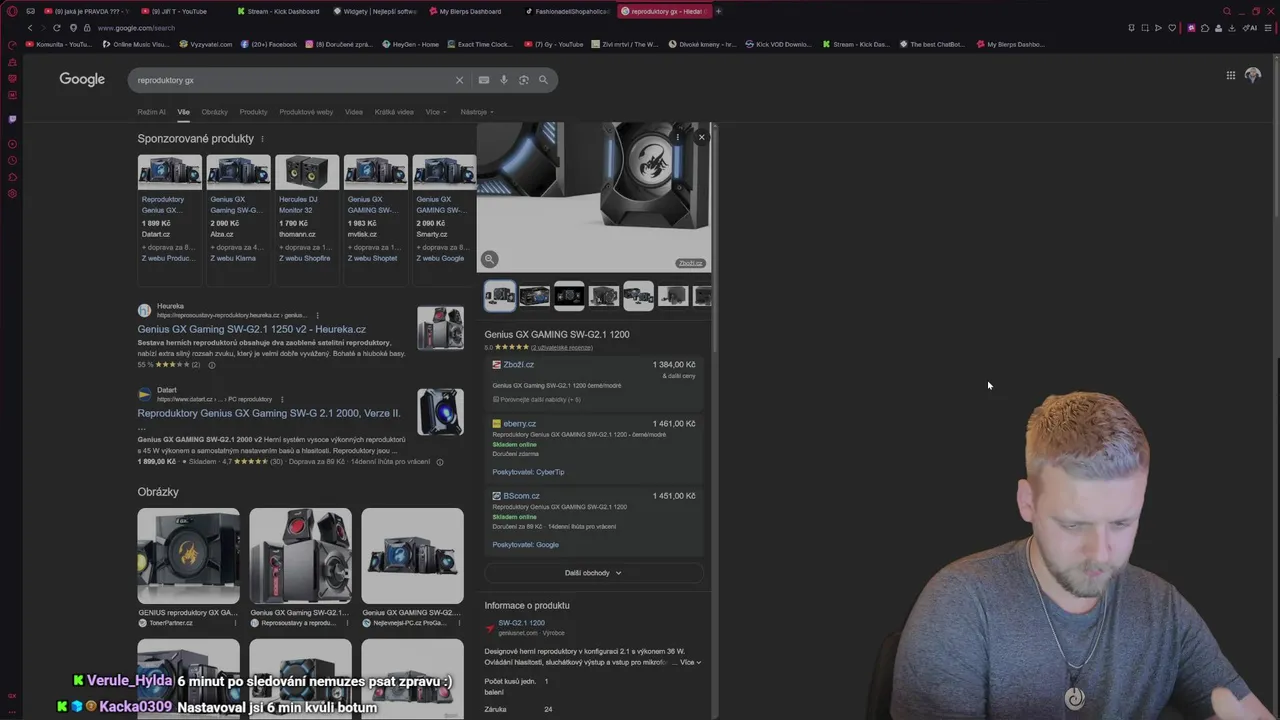Open The best ChatBot bookmark
The image size is (1280, 720).
coord(932,44)
